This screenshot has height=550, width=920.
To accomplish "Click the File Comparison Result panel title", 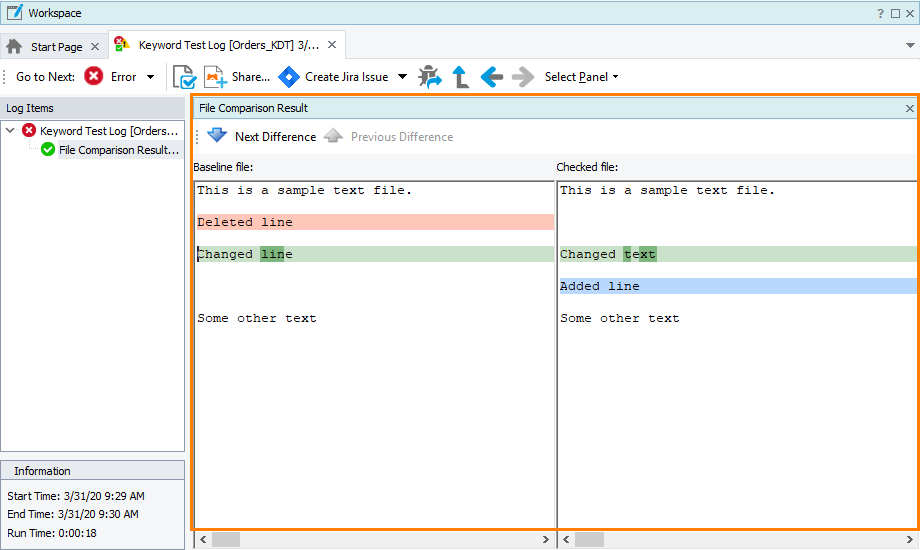I will tap(253, 108).
